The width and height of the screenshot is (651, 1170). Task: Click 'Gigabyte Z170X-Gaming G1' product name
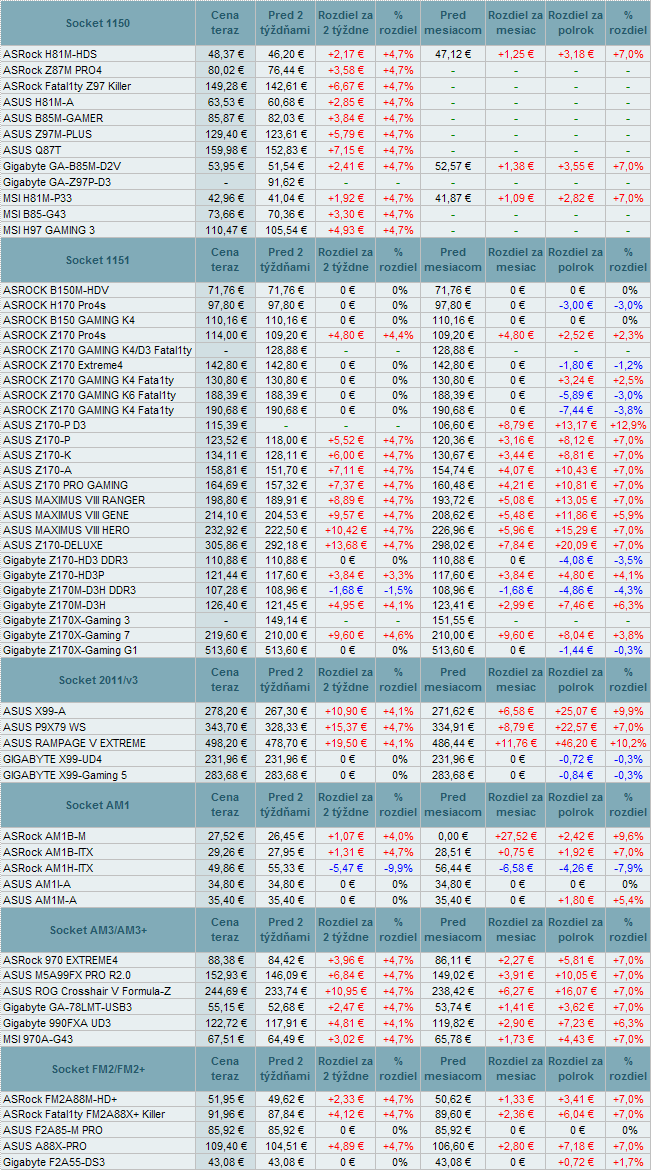(70, 650)
